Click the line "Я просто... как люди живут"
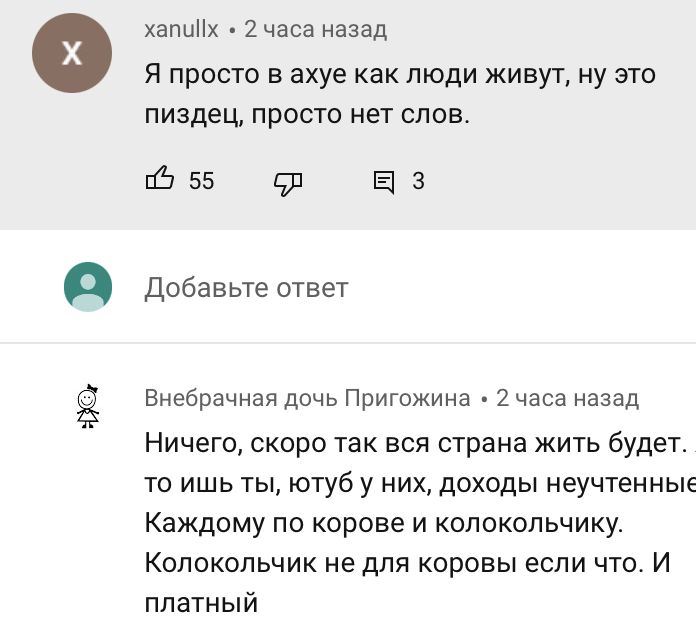This screenshot has width=696, height=641. [400, 75]
